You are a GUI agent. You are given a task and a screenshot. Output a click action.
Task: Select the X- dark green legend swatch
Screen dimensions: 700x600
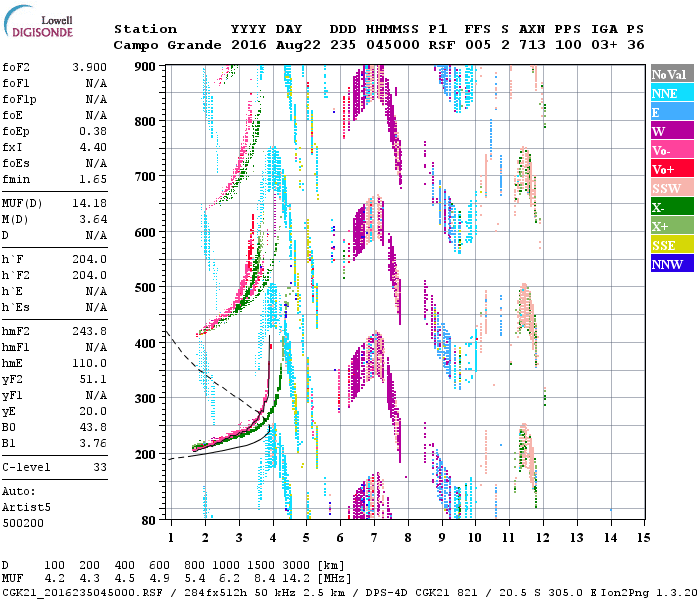672,207
